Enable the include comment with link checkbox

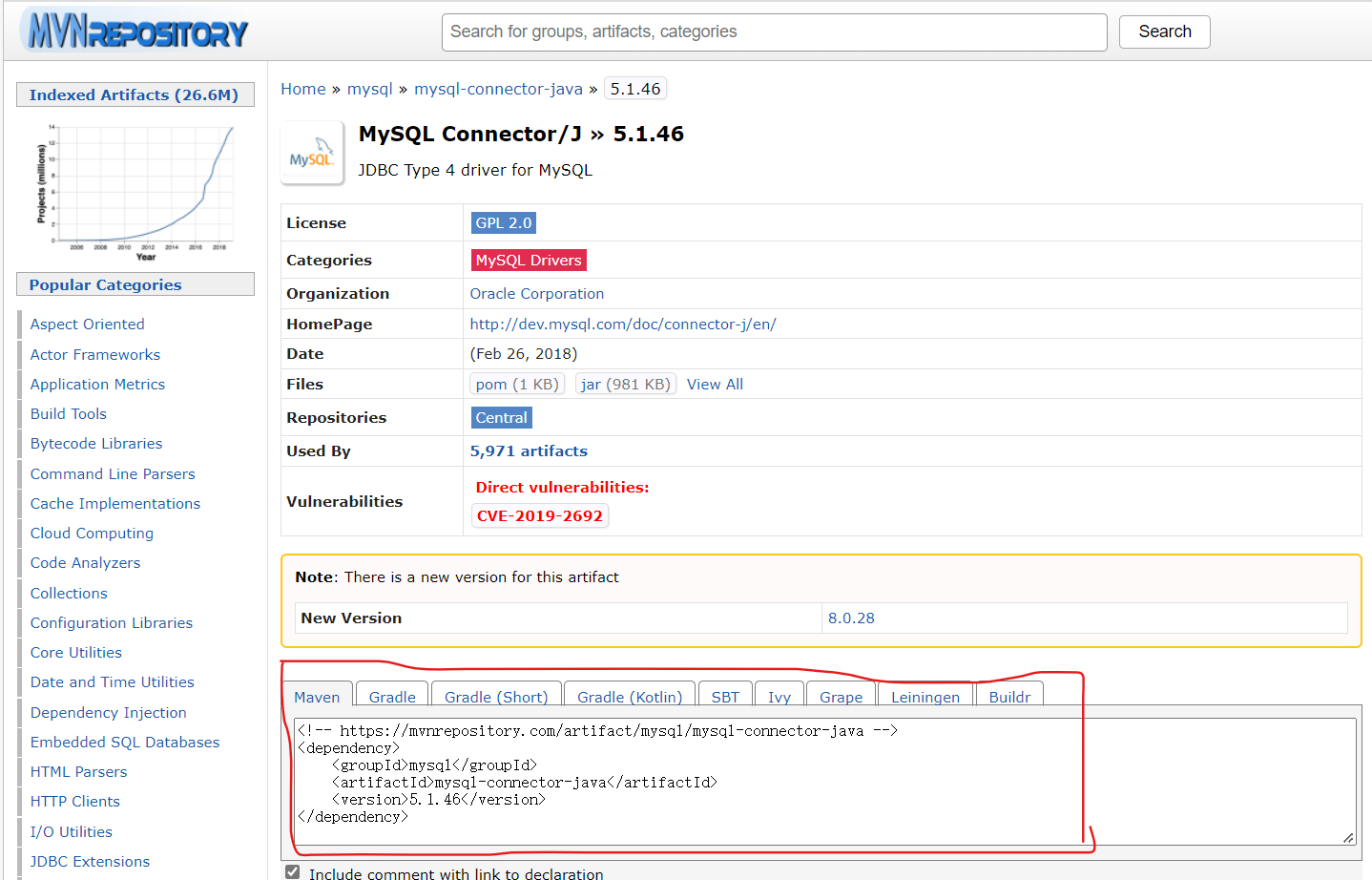tap(291, 871)
